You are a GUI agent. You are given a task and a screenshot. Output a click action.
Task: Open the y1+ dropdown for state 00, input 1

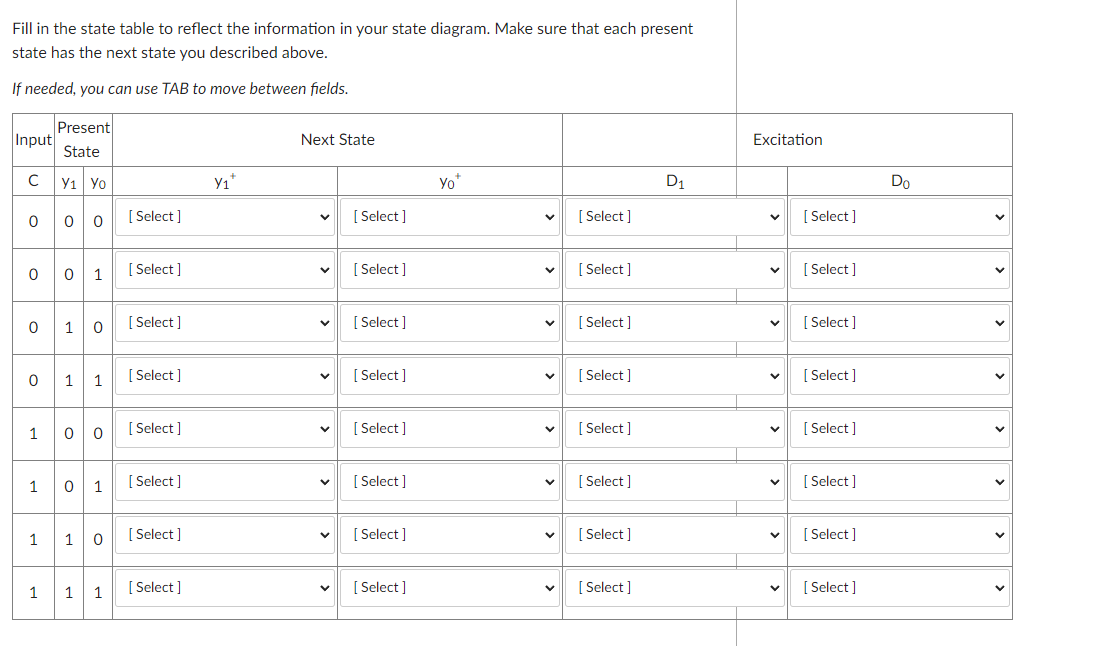(x=224, y=428)
